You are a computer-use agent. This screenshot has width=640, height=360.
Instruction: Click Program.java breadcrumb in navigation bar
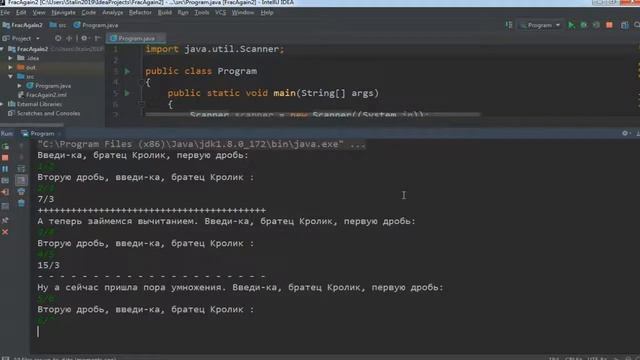click(96, 25)
